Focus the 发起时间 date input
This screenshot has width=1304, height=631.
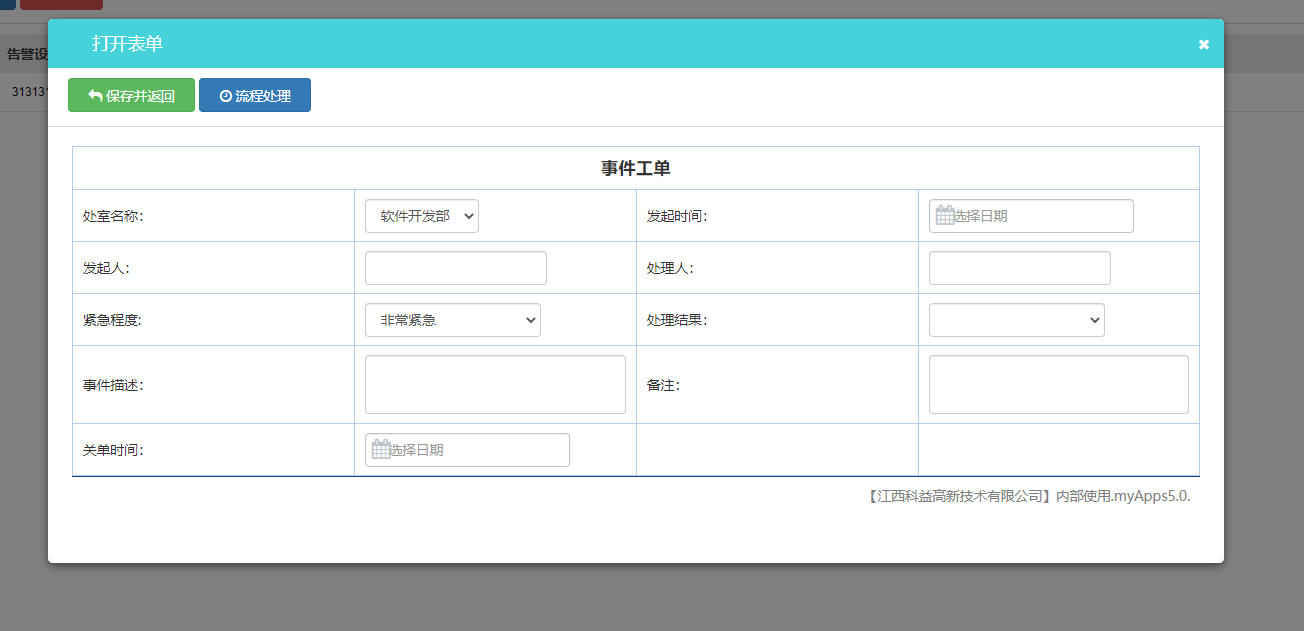click(1031, 216)
